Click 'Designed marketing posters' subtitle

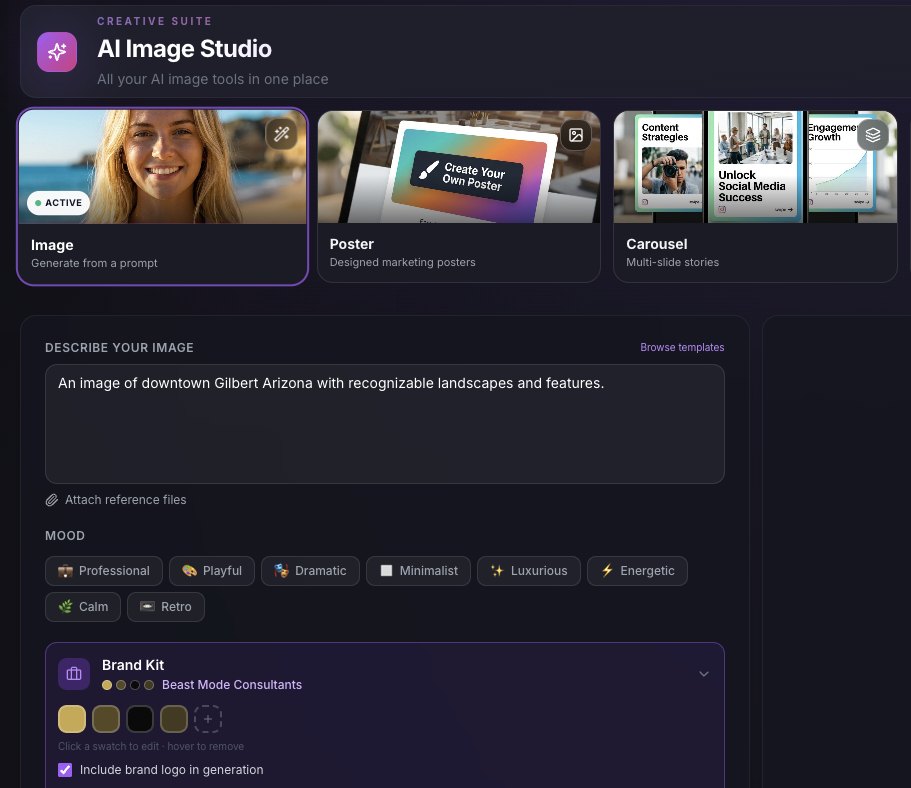403,262
